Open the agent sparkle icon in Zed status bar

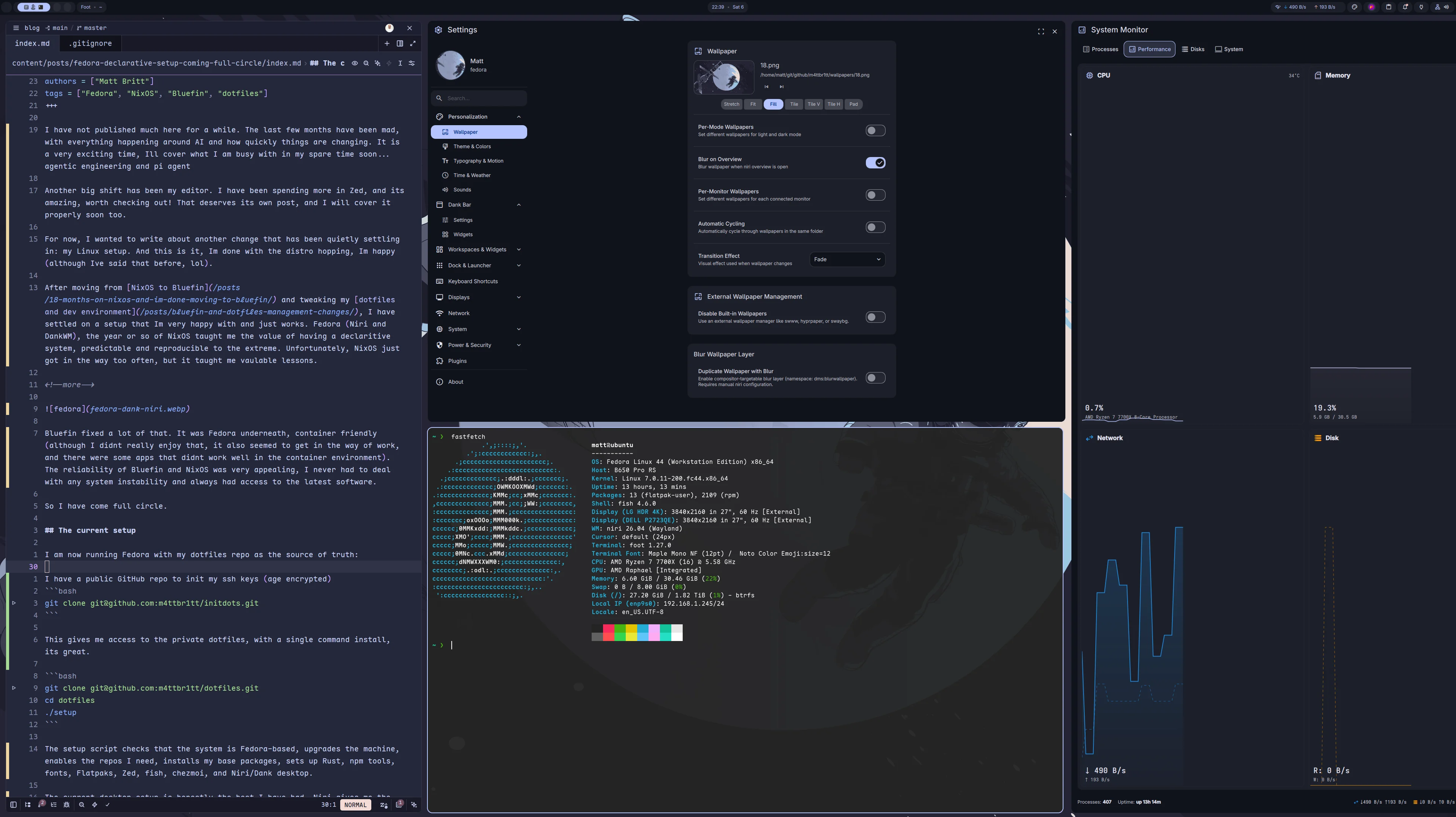(x=414, y=804)
